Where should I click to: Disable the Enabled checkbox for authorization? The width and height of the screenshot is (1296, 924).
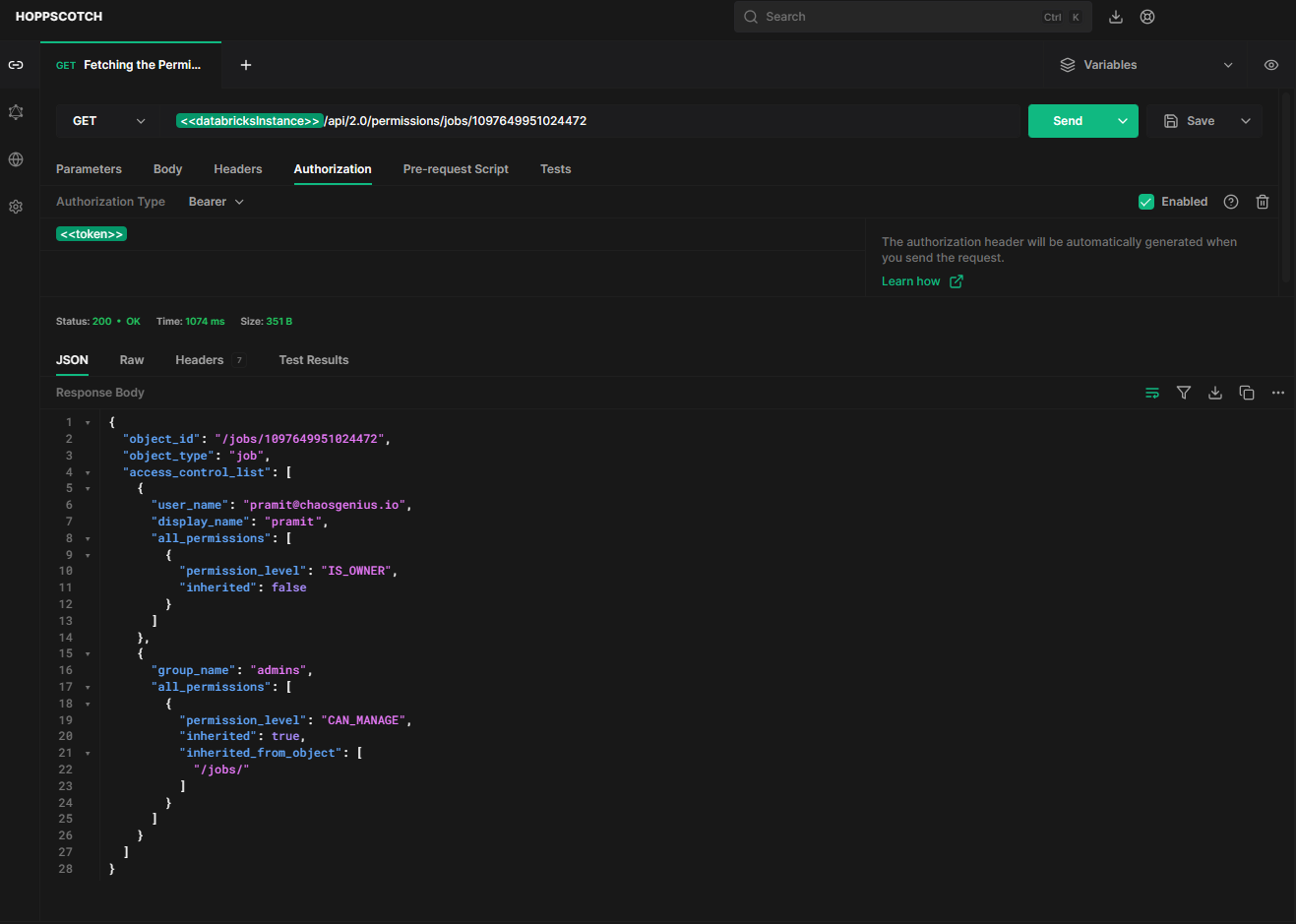pyautogui.click(x=1146, y=201)
